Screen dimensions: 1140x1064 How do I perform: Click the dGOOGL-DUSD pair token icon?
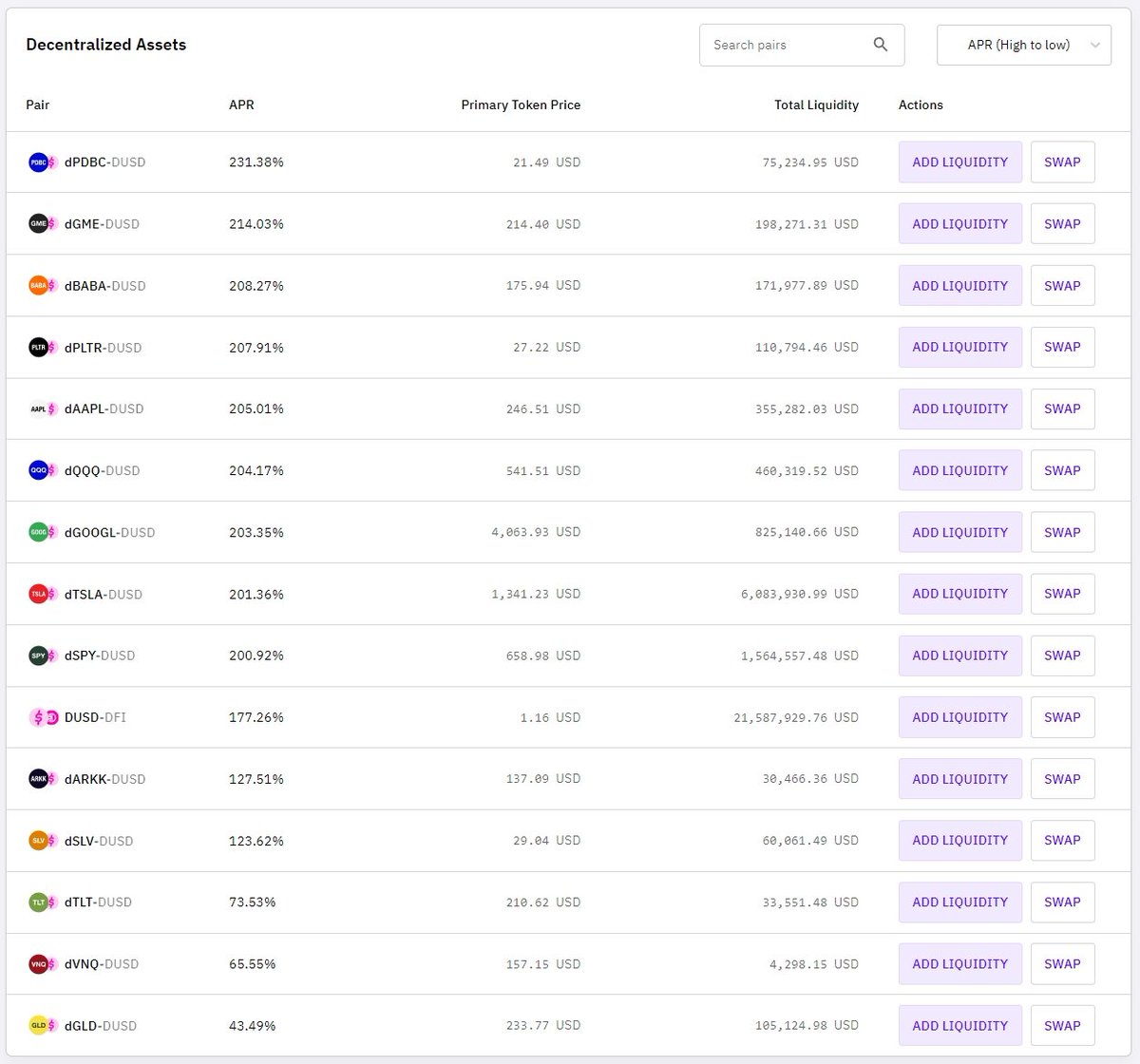tap(44, 532)
